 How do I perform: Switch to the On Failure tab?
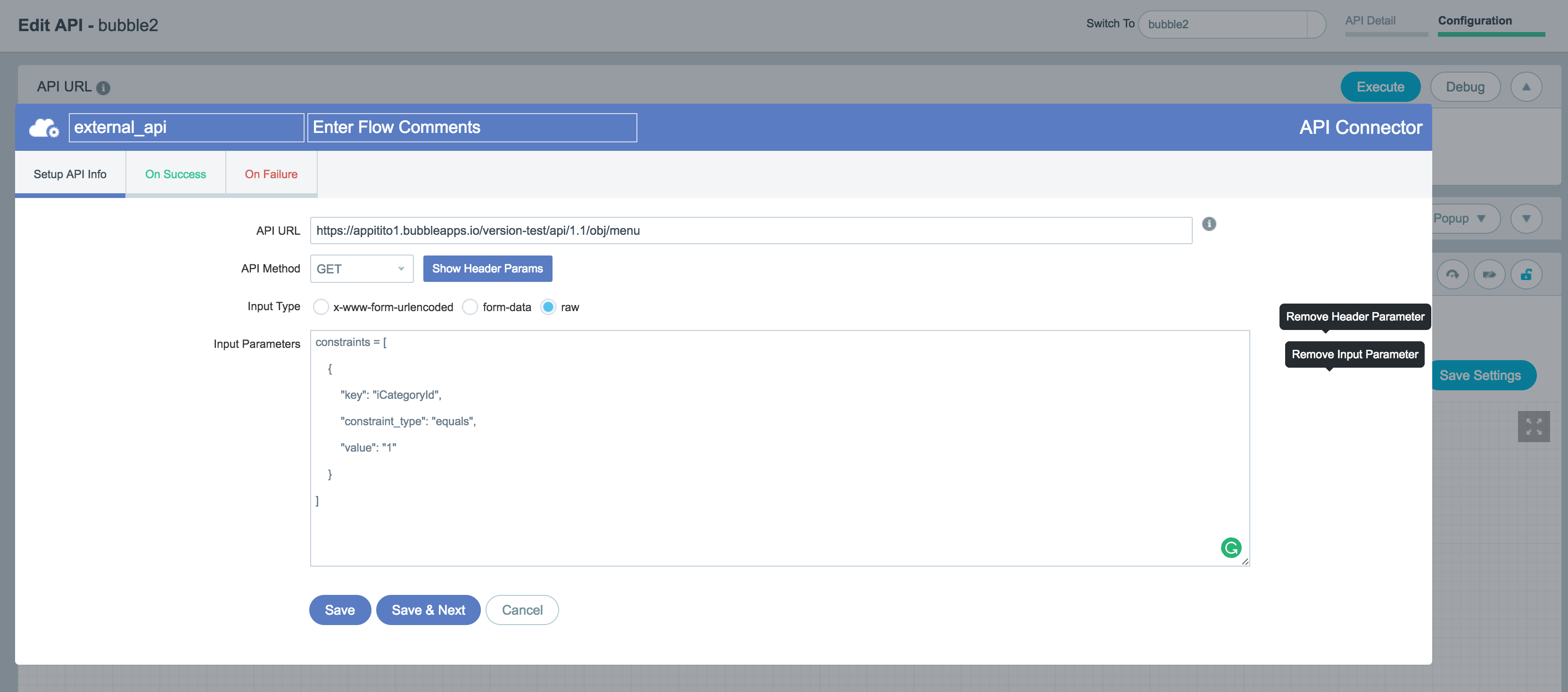pyautogui.click(x=272, y=174)
